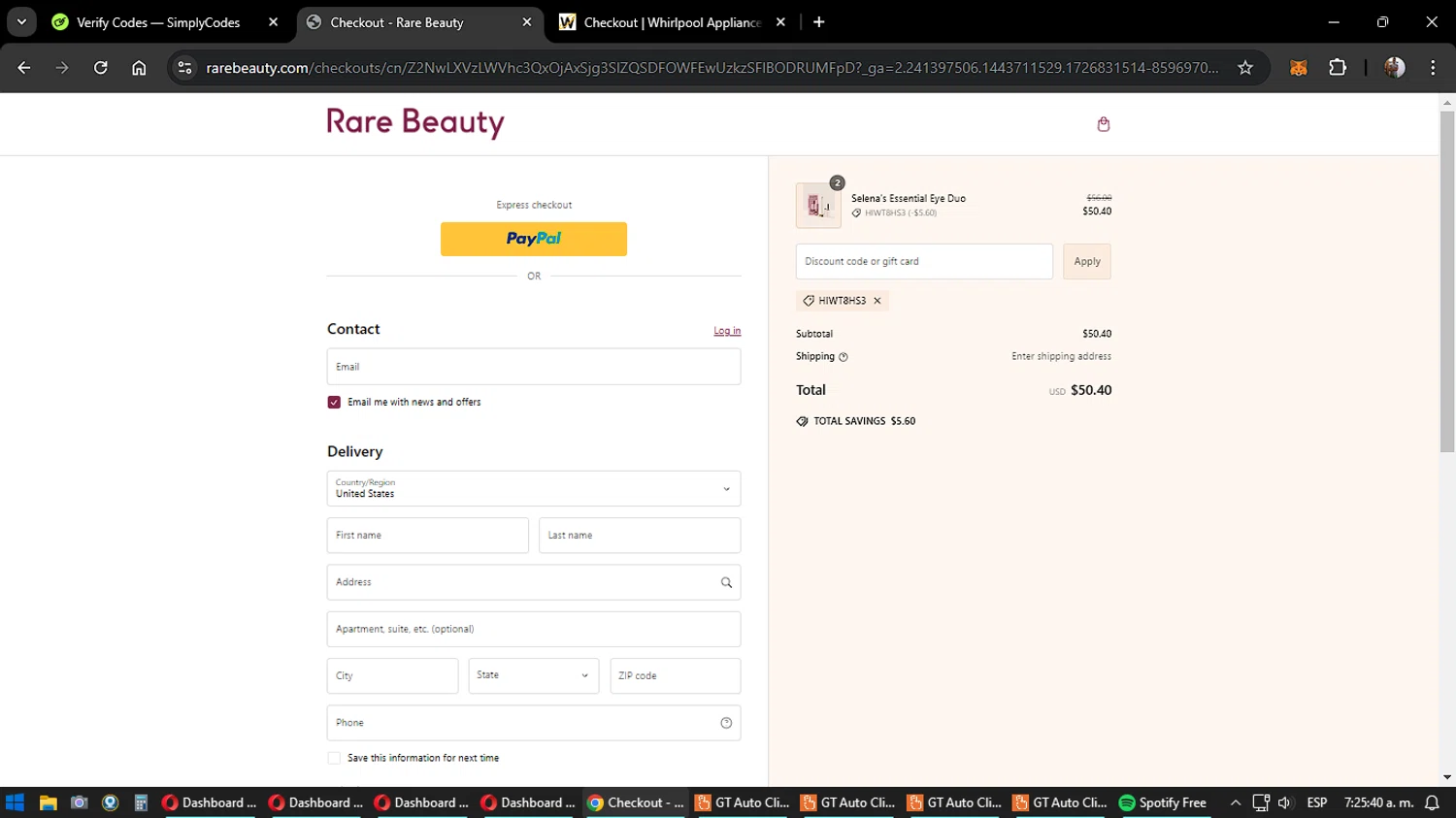This screenshot has width=1456, height=818.
Task: Open File Explorer from taskbar
Action: (48, 802)
